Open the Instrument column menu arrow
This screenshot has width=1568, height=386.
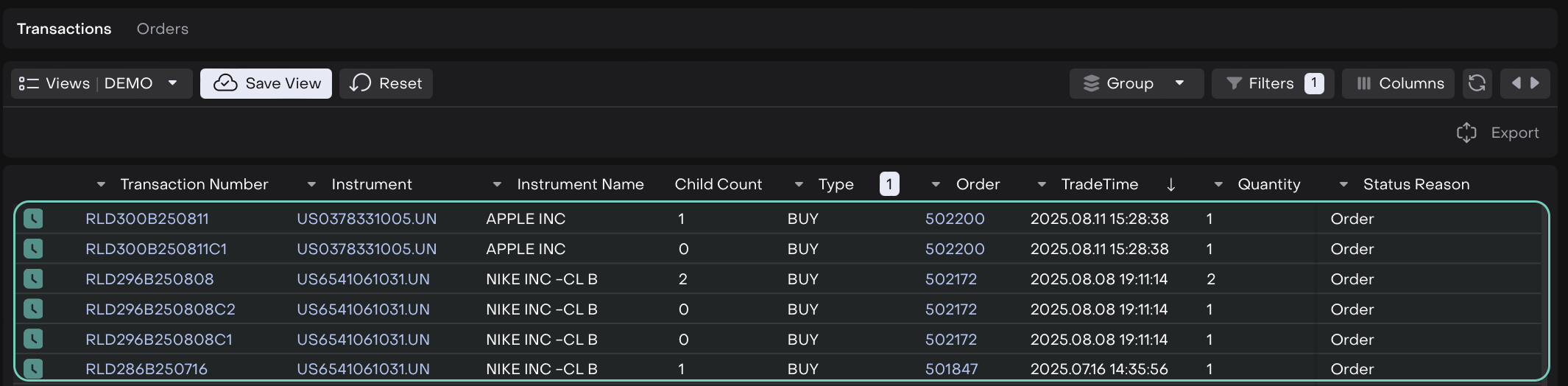tap(311, 184)
